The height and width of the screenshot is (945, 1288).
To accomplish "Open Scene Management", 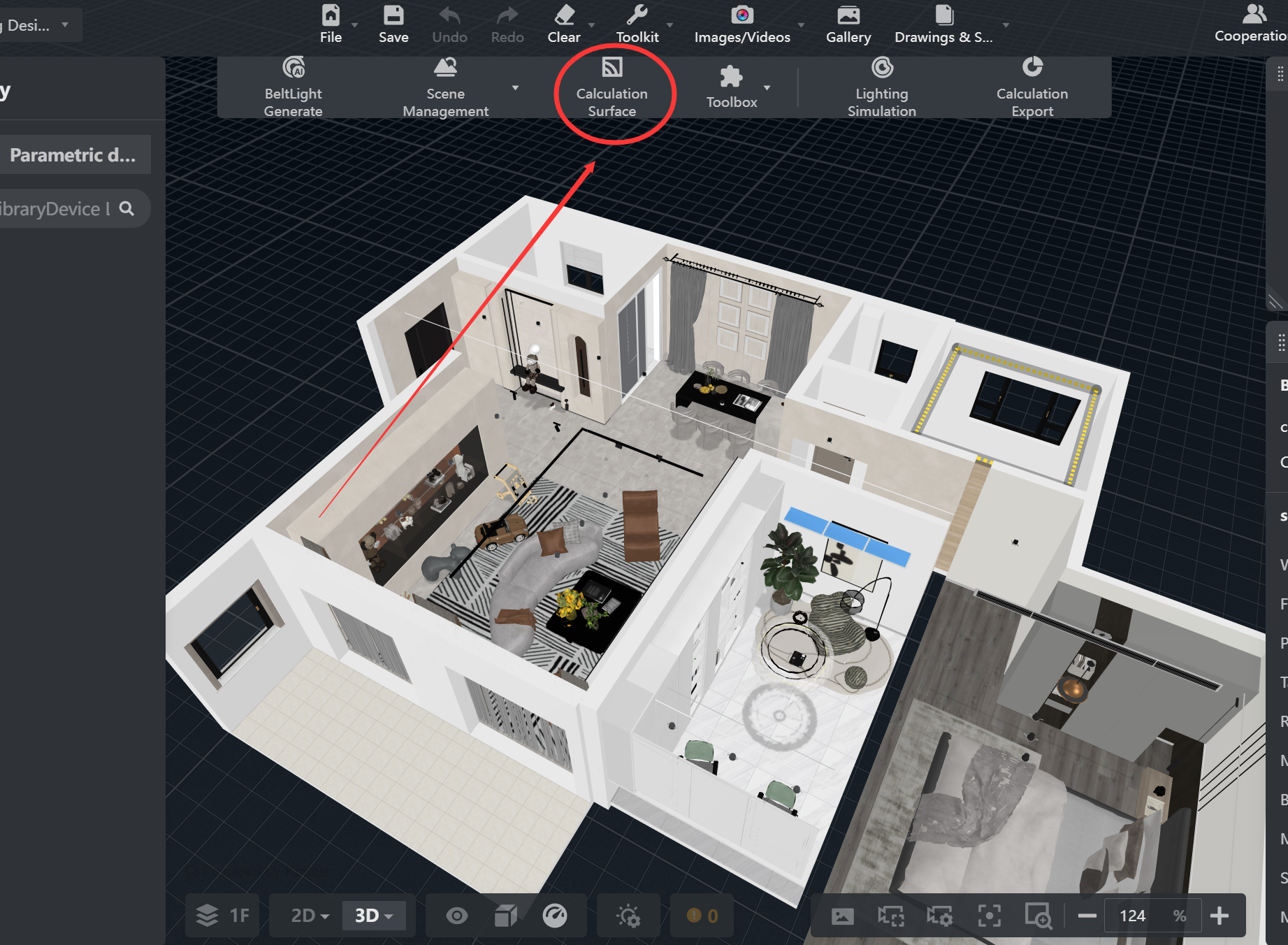I will 446,87.
